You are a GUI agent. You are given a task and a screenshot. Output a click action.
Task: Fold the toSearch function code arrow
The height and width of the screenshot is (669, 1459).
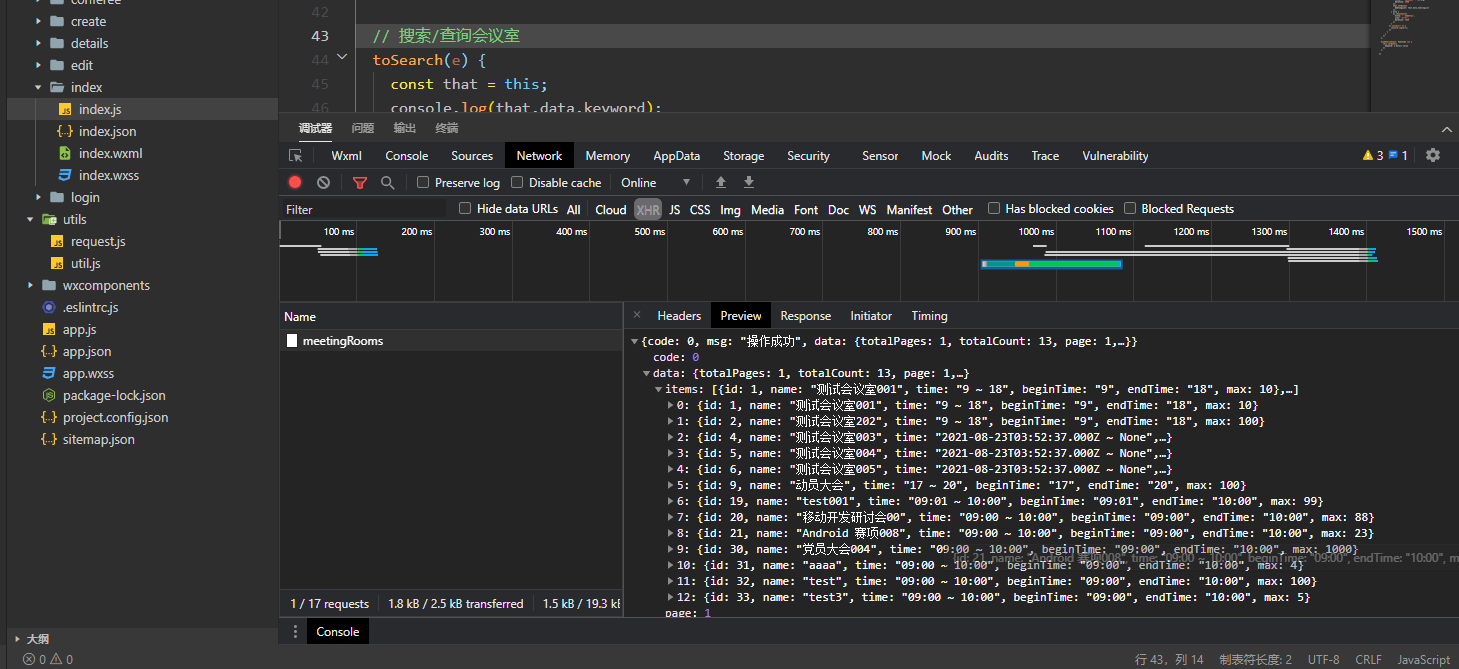[343, 58]
